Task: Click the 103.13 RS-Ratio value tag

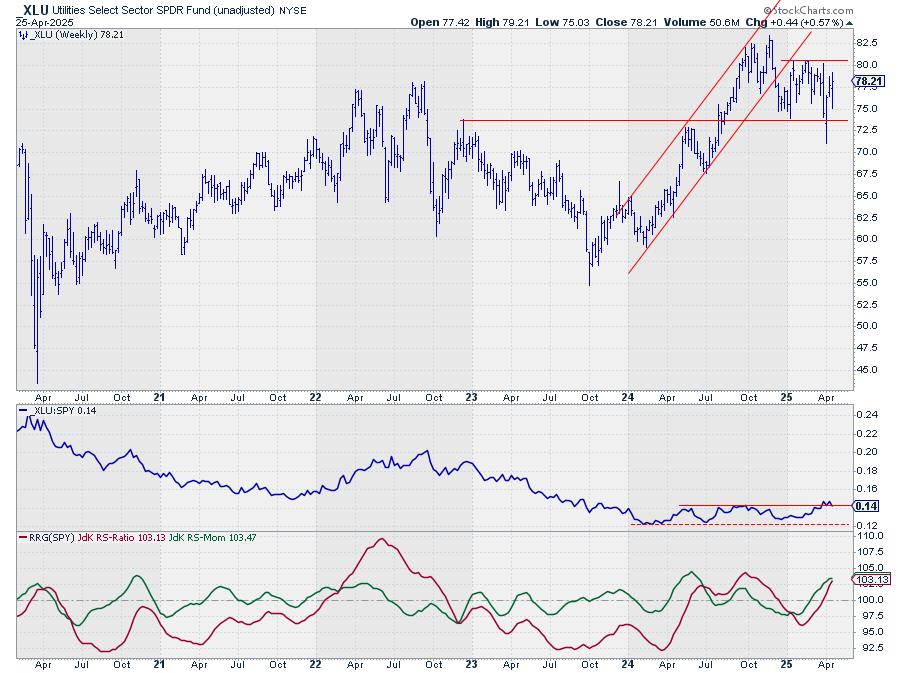Action: [x=868, y=579]
